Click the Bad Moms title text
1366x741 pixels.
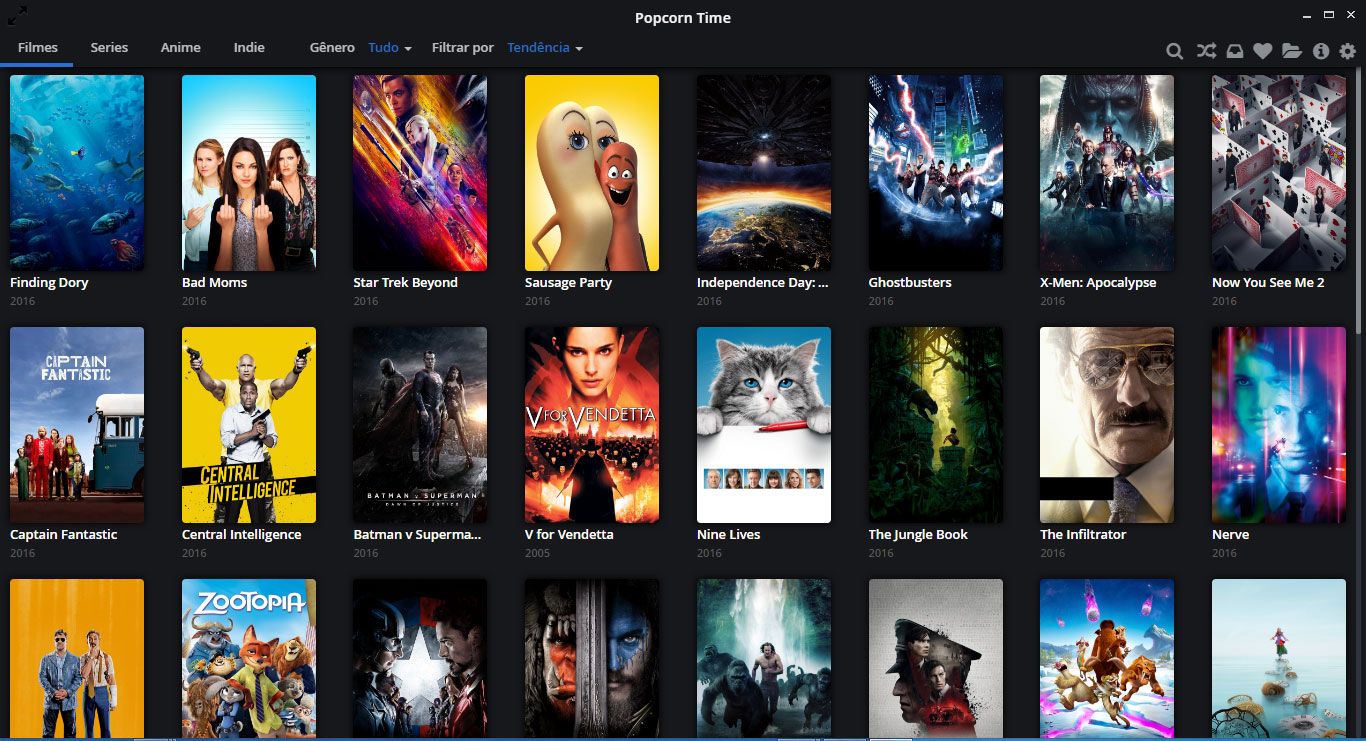coord(214,283)
